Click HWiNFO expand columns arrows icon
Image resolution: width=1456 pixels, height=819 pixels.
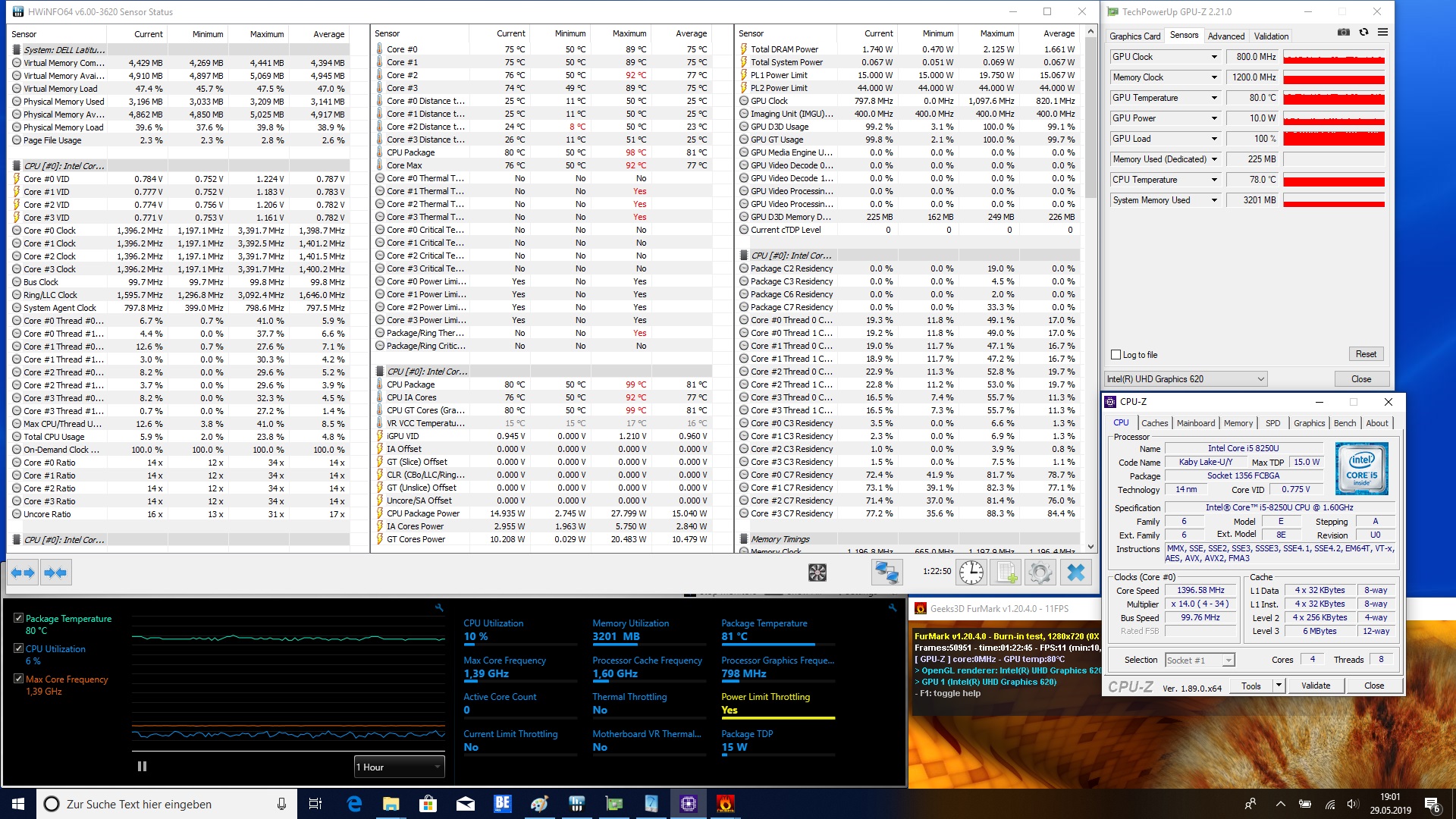coord(23,573)
